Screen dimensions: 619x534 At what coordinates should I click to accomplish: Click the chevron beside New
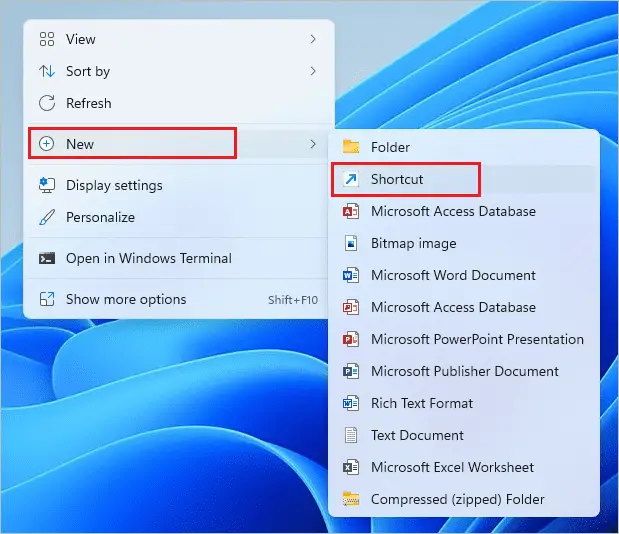coord(313,144)
